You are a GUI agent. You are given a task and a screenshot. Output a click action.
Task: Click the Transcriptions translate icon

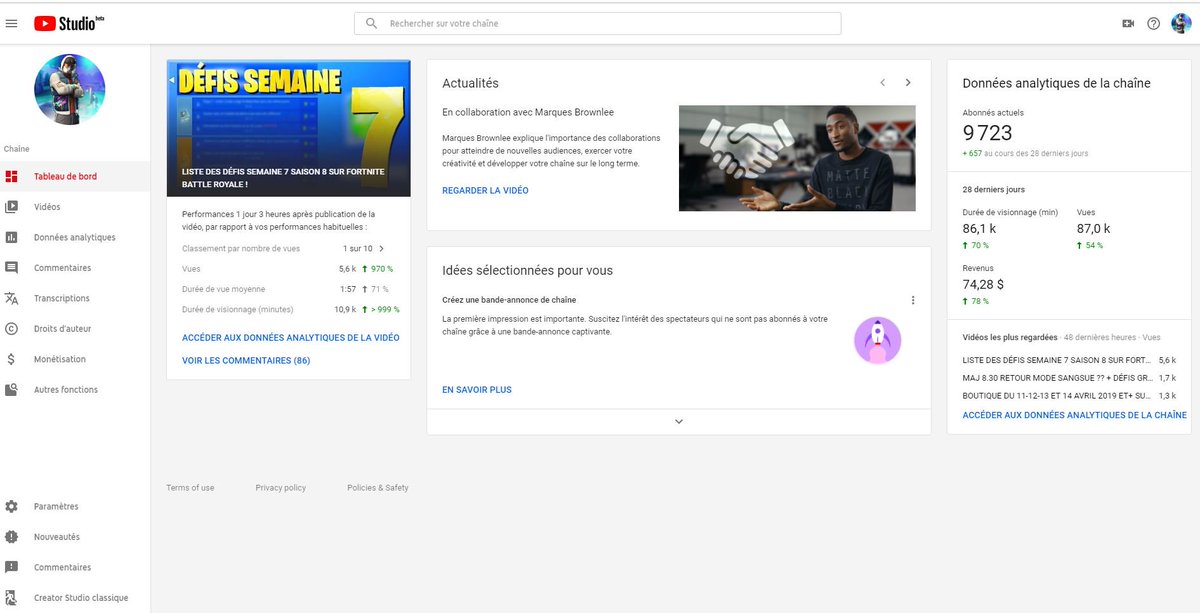click(12, 298)
